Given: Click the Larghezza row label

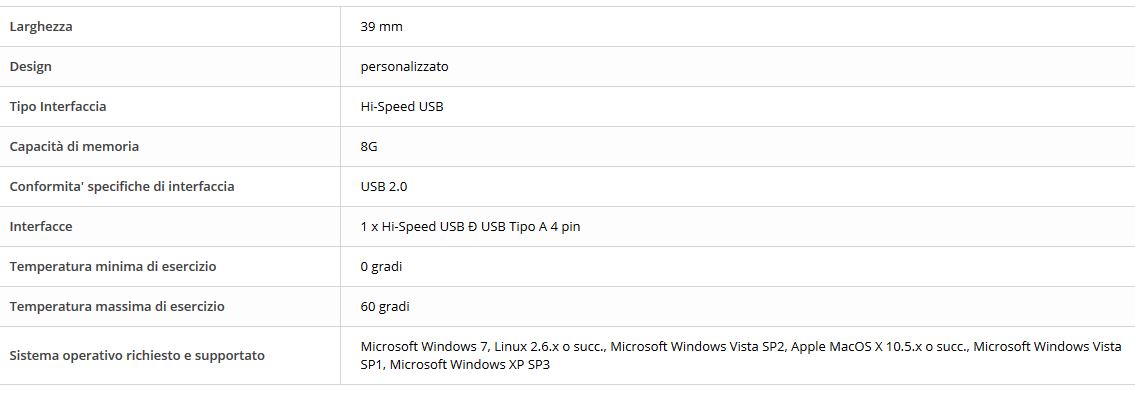Looking at the screenshot, I should tap(41, 27).
